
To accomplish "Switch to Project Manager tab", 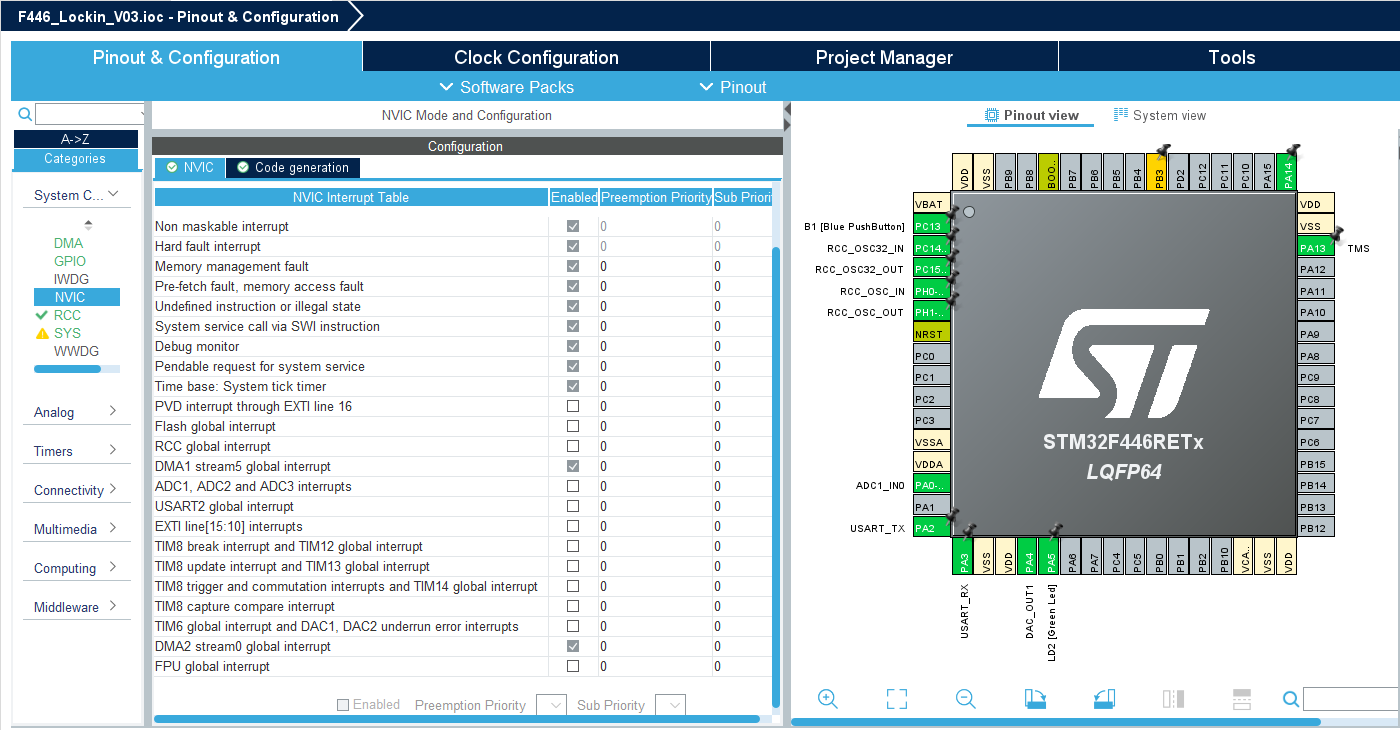I will tap(884, 57).
